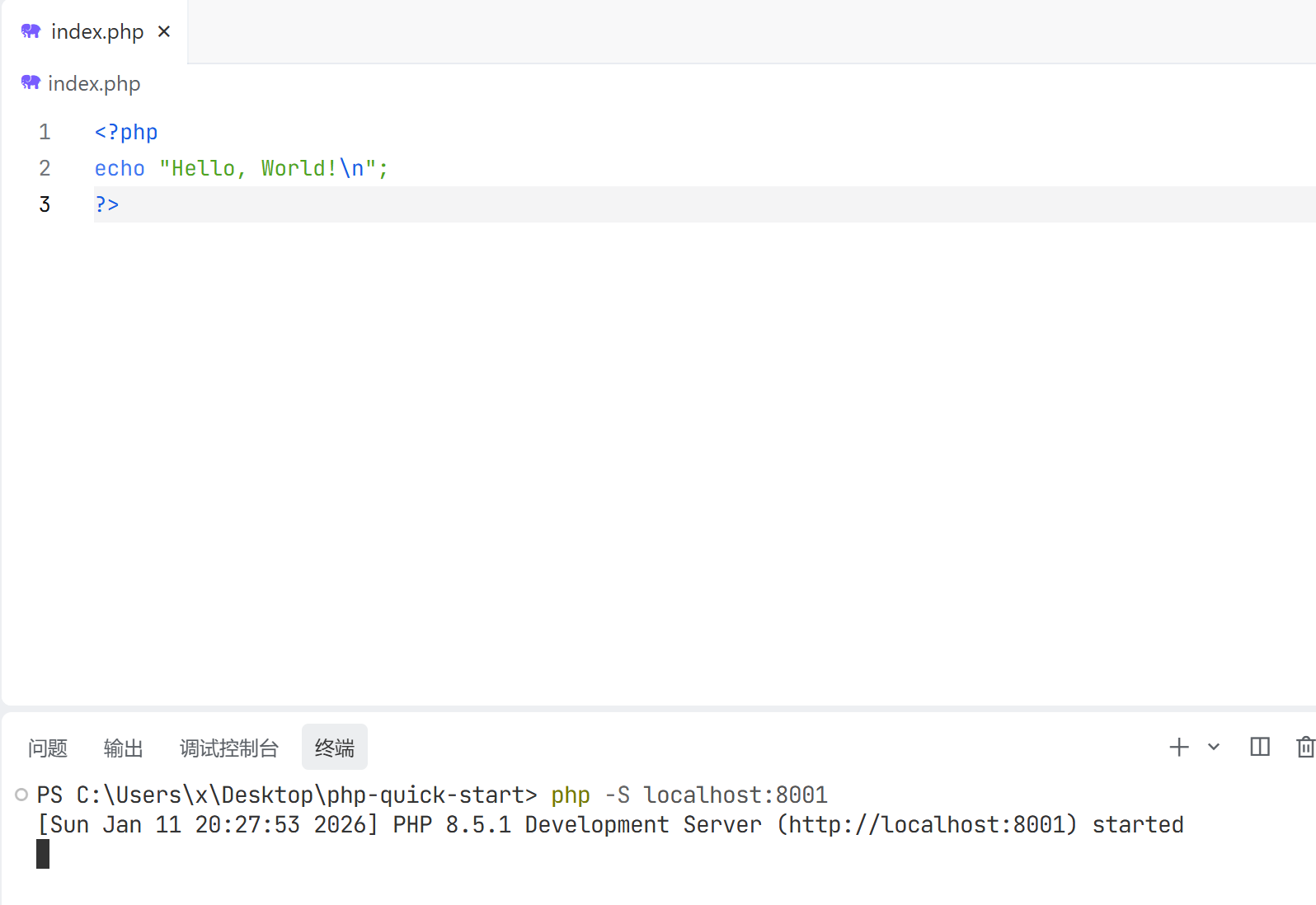Select the 终端 panel tab
Image resolution: width=1316 pixels, height=905 pixels.
335,748
